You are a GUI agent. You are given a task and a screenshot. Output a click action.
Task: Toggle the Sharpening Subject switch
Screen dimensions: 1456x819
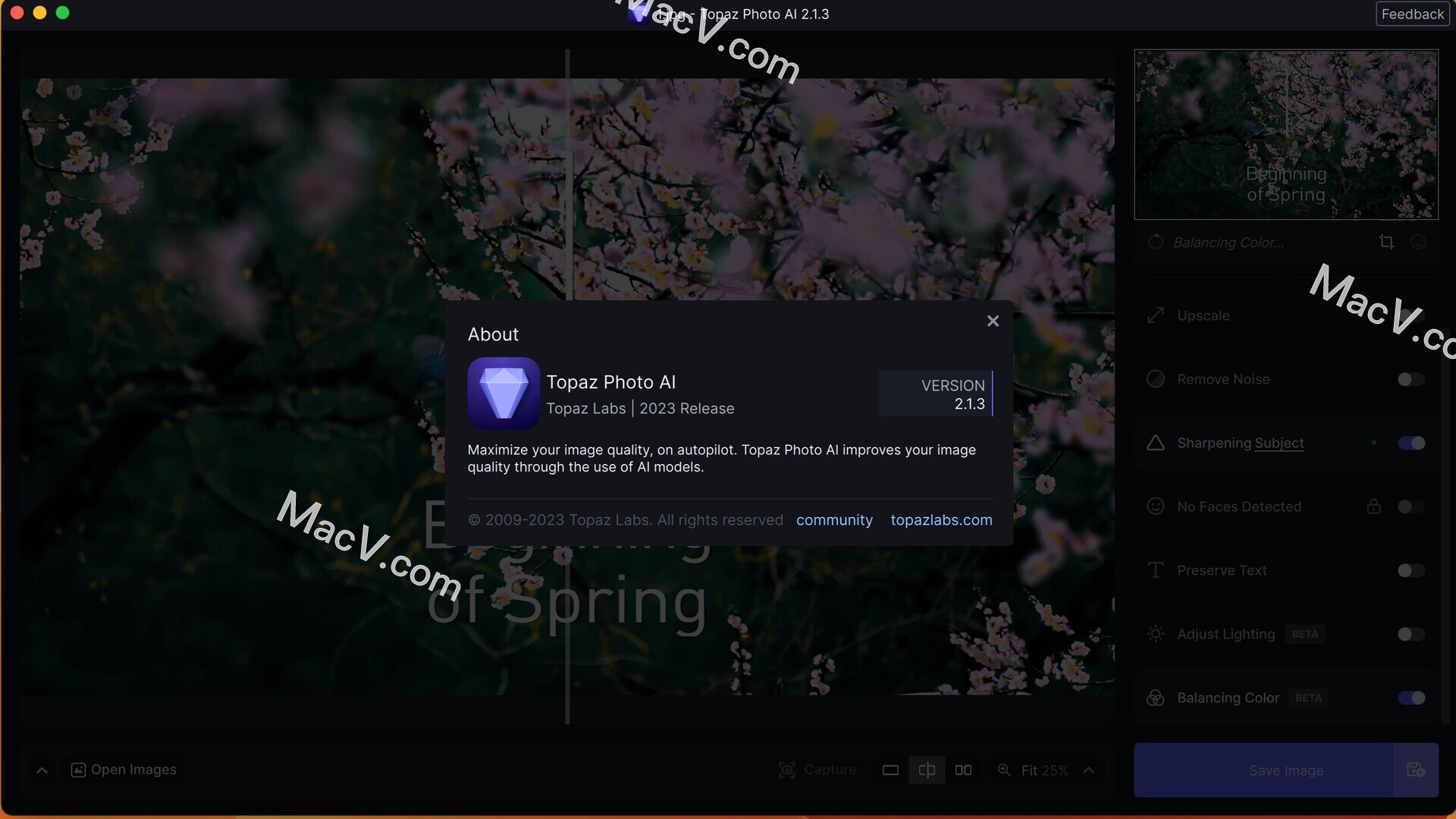[1412, 444]
